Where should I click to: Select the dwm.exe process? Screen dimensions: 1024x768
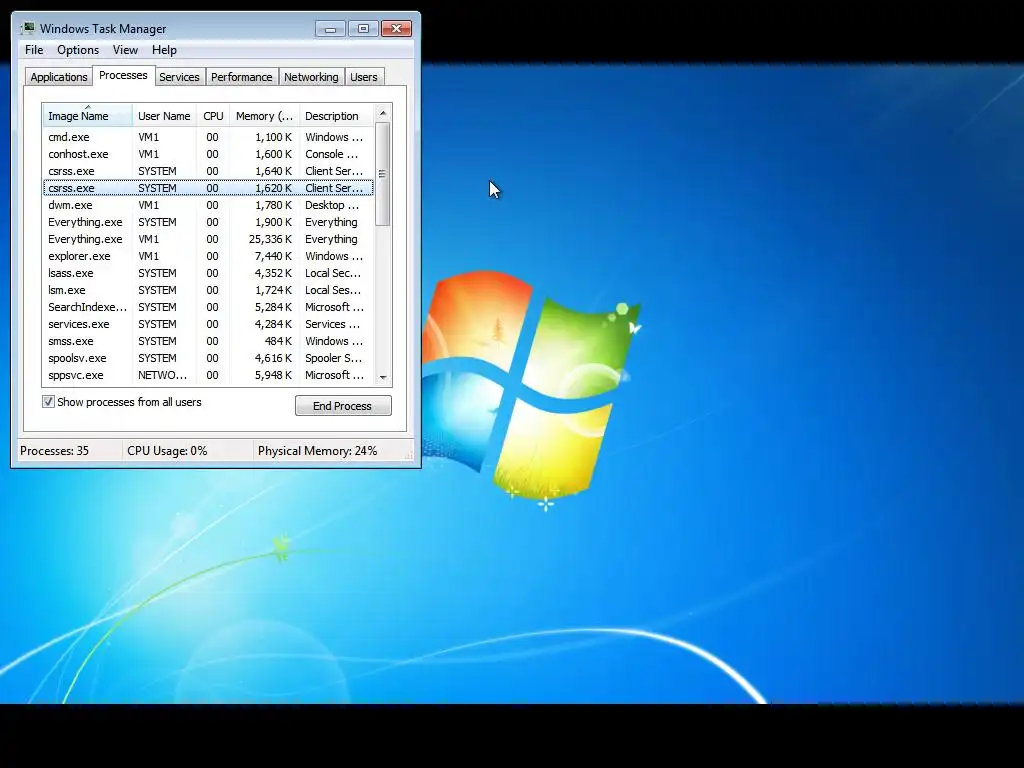(x=208, y=205)
